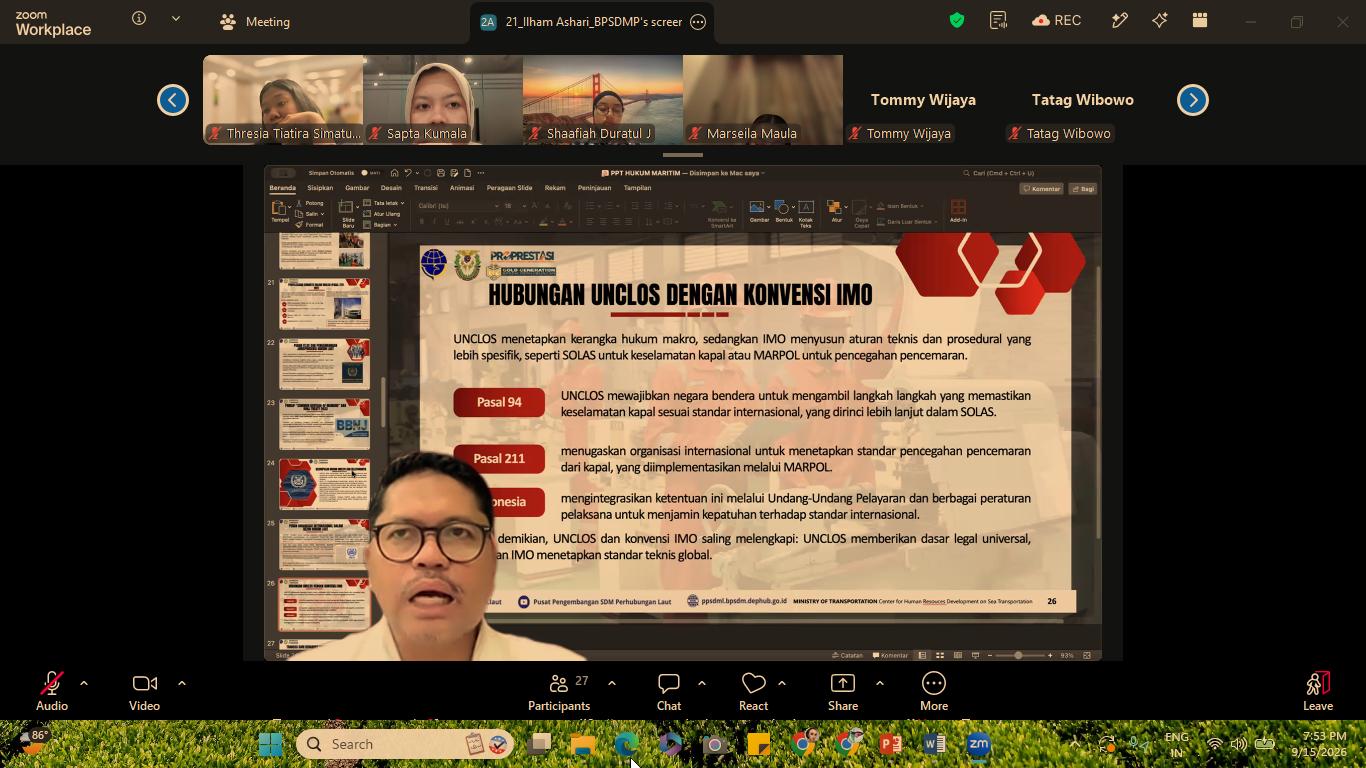Open the AI Companion sparkle icon
The height and width of the screenshot is (768, 1366).
(1160, 20)
